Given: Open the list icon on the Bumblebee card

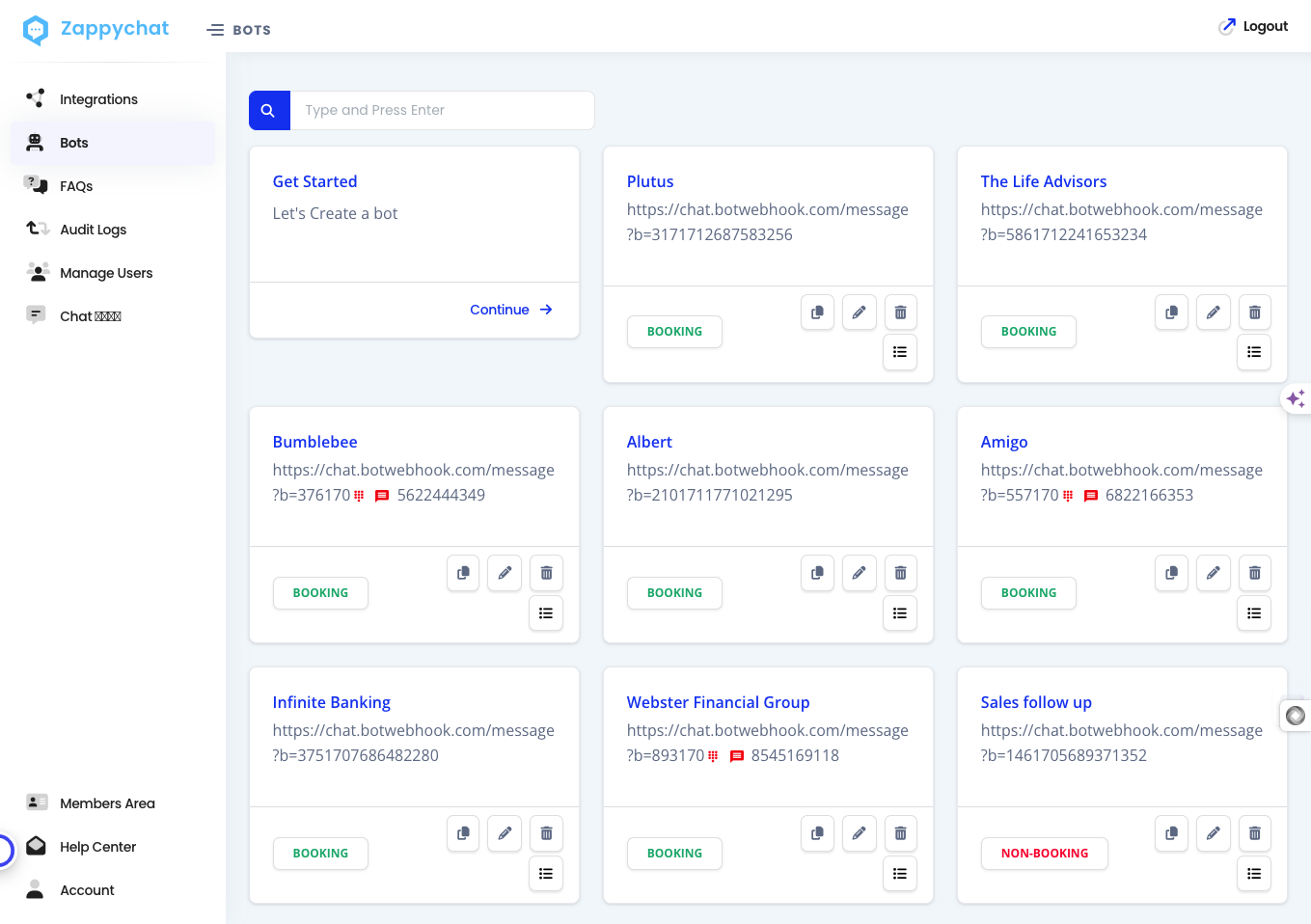Looking at the screenshot, I should [546, 613].
